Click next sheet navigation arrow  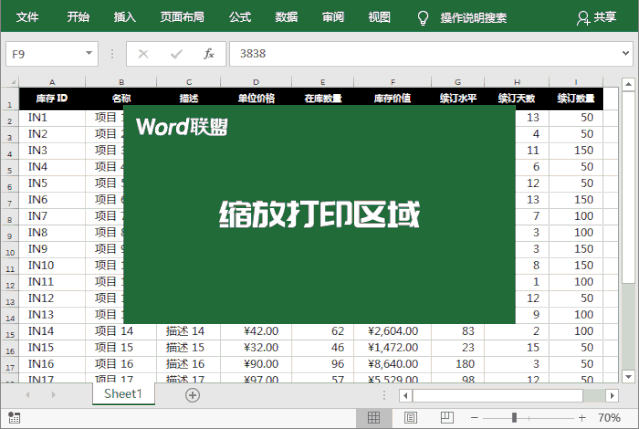click(53, 395)
